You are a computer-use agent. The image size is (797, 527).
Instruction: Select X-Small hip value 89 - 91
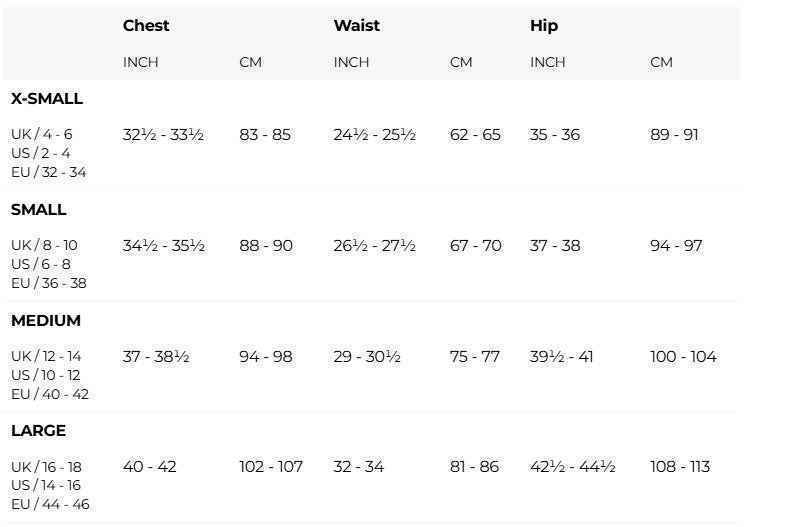(674, 135)
